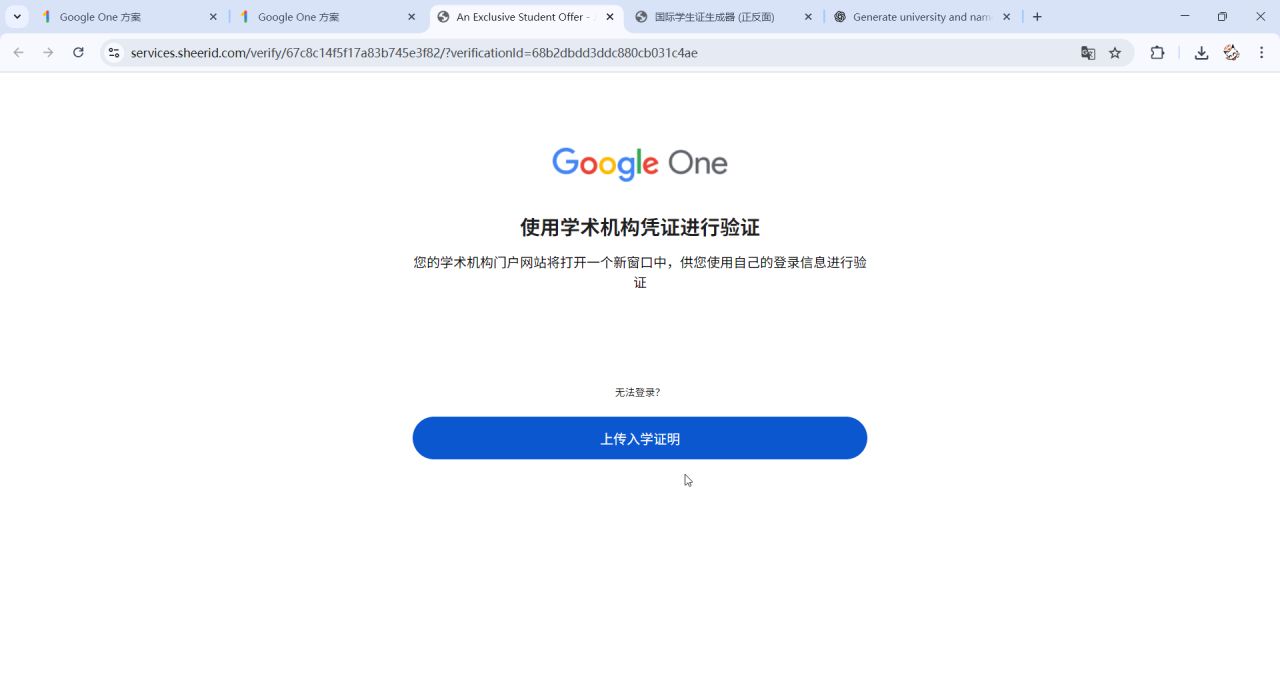
Task: Click the profile avatar icon
Action: click(1231, 53)
